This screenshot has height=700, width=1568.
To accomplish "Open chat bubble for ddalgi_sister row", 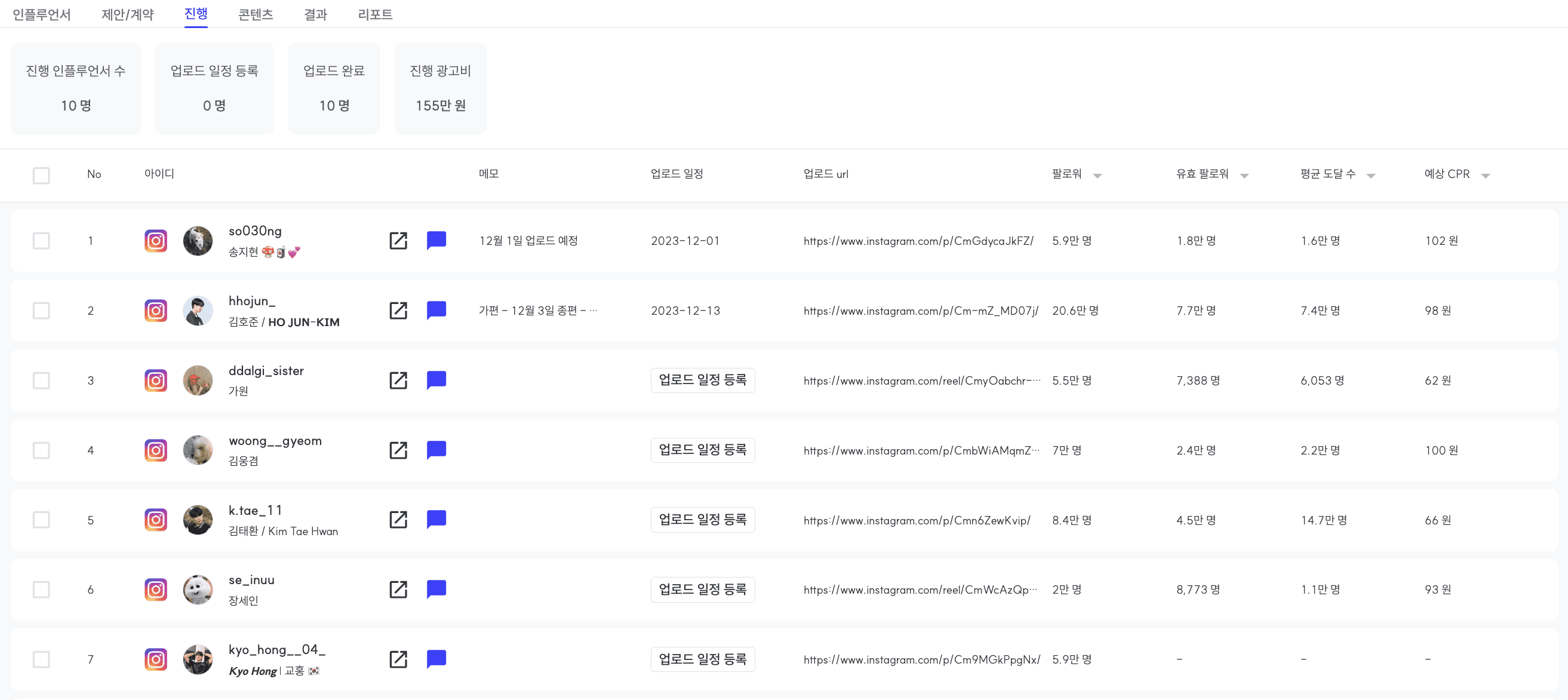I will click(436, 380).
